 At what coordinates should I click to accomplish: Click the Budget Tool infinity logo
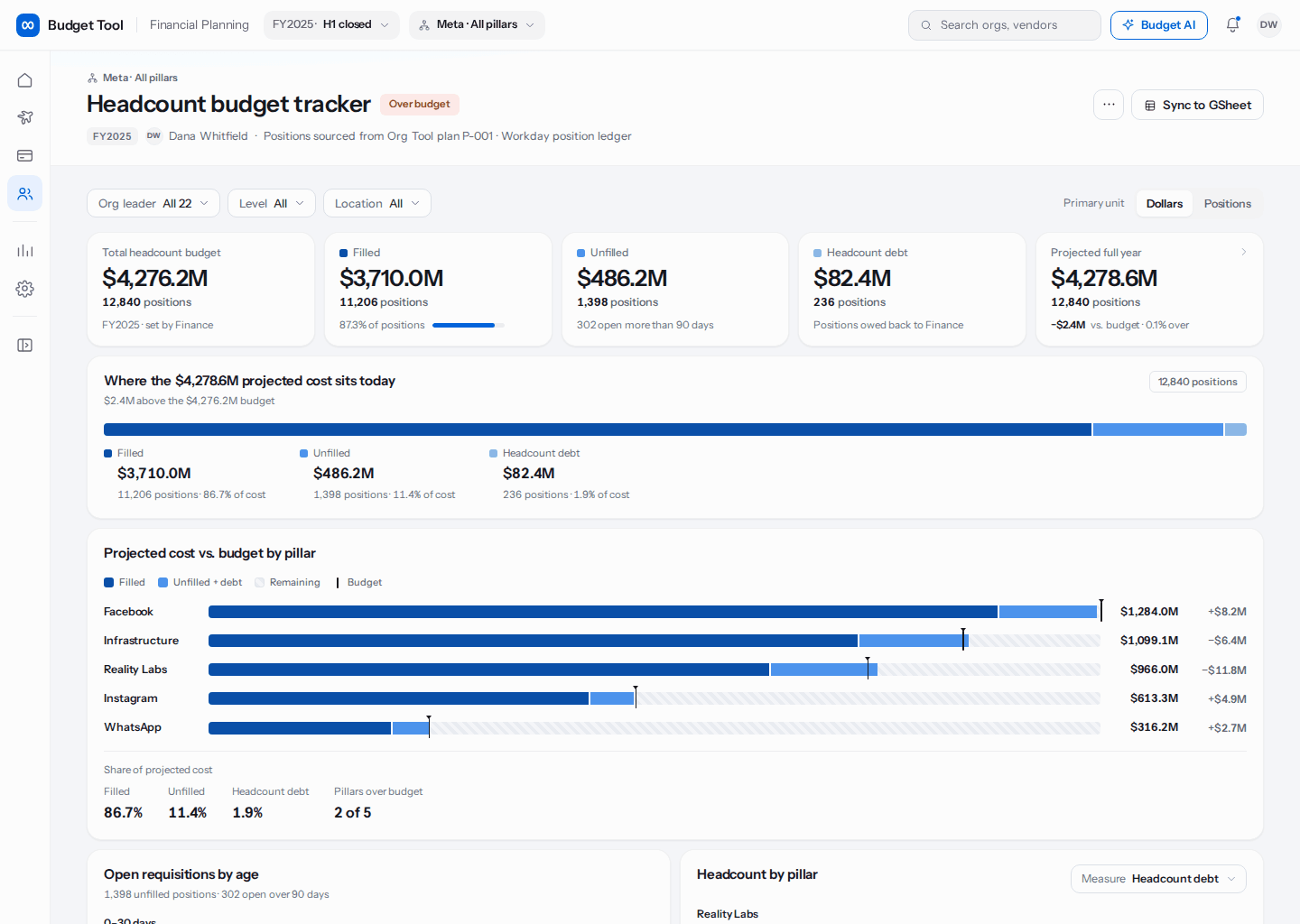pos(28,25)
